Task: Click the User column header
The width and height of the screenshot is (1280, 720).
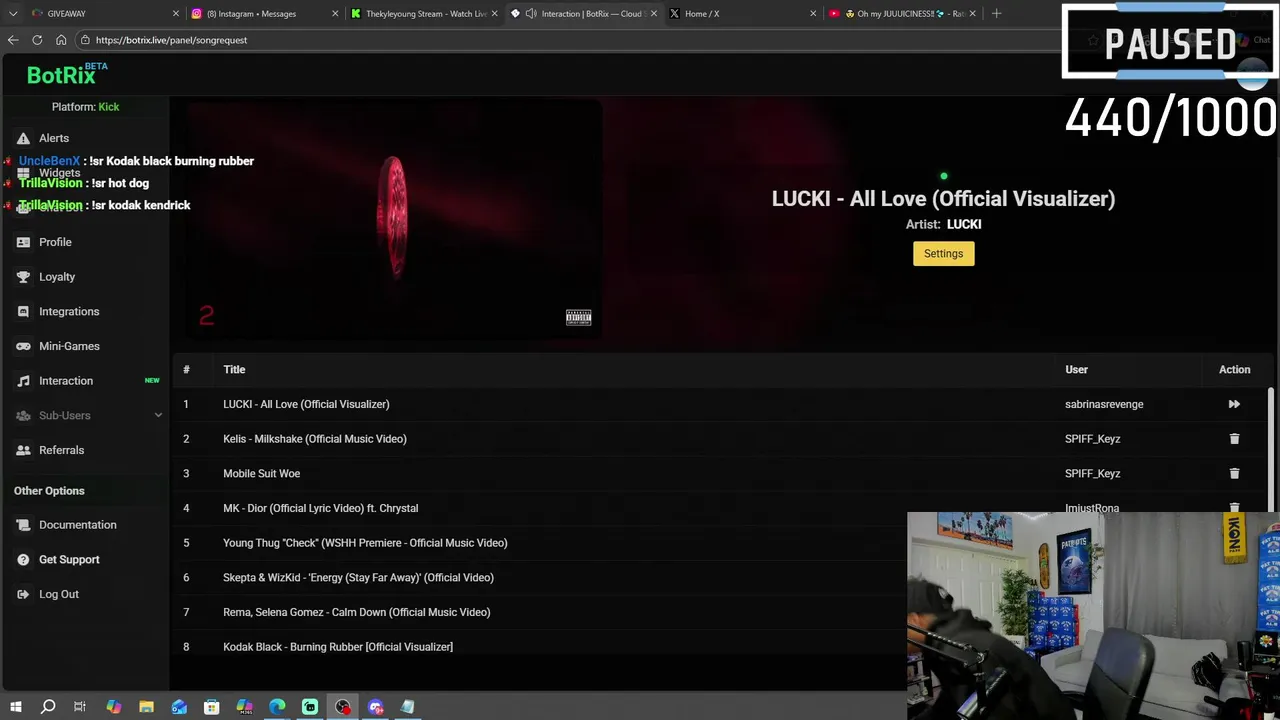Action: 1076,370
